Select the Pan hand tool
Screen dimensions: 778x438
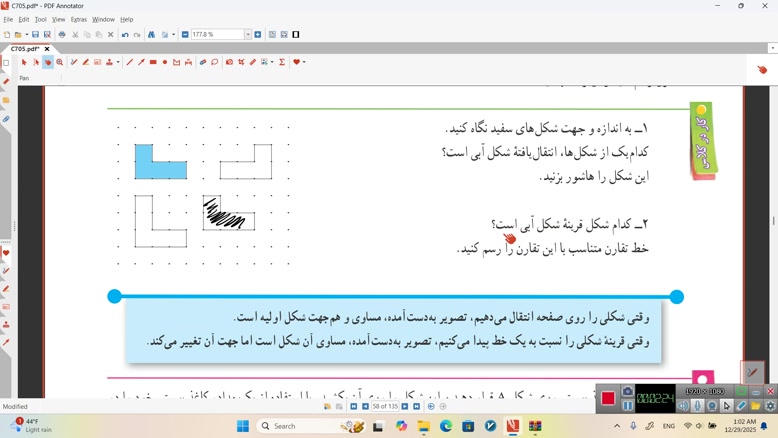(47, 62)
